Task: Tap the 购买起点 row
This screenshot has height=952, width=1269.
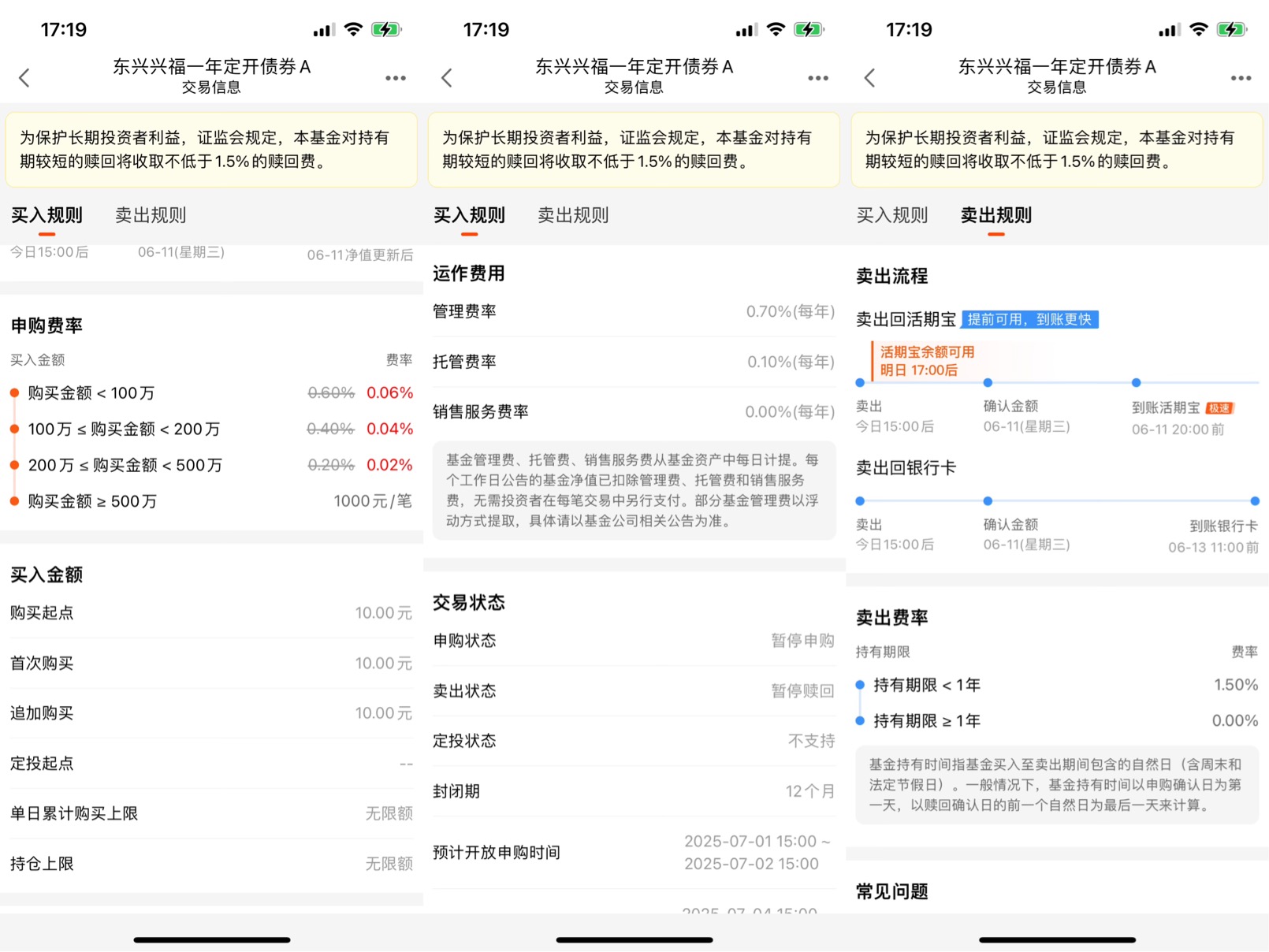Action: point(211,613)
